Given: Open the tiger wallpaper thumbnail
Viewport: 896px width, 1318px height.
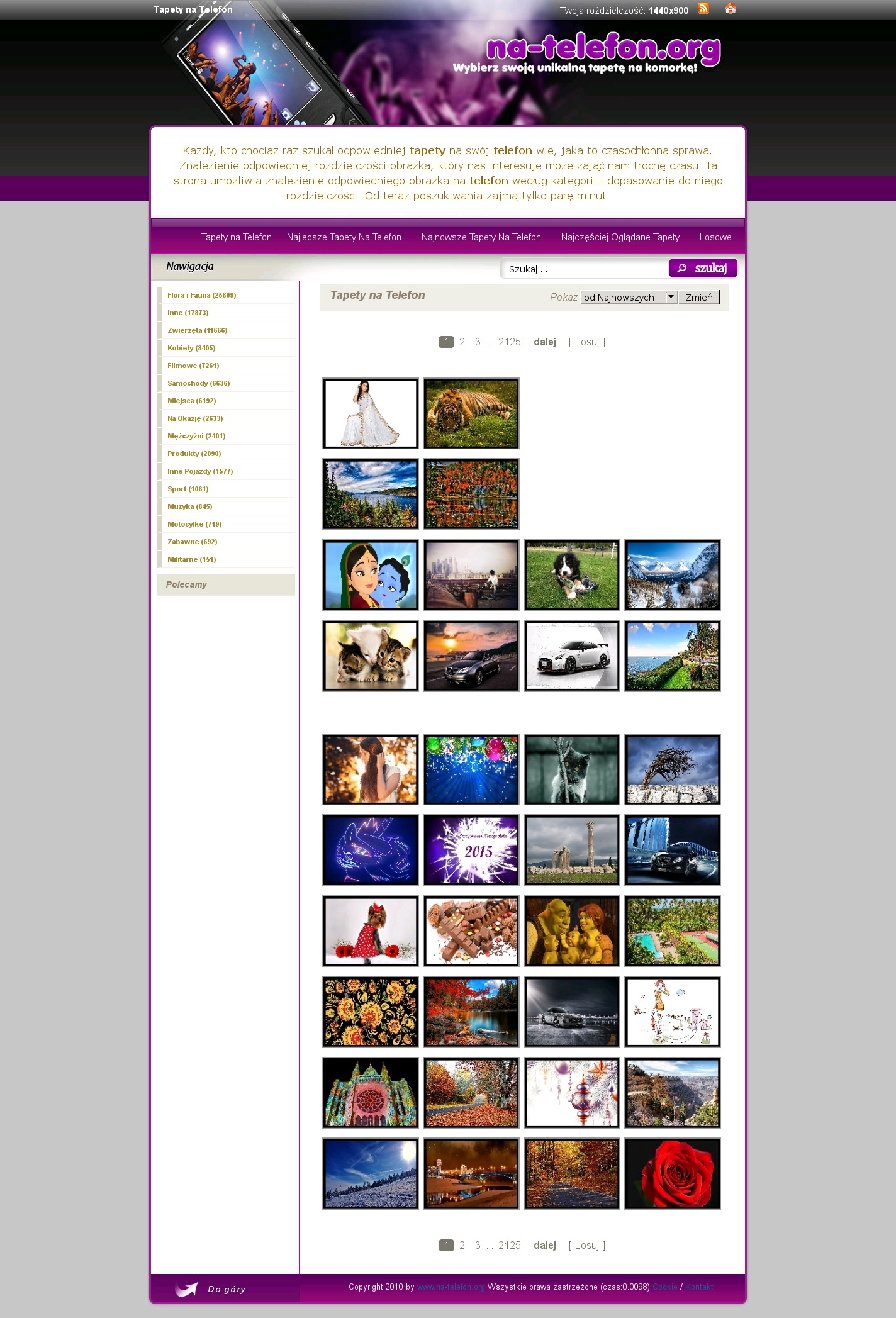Looking at the screenshot, I should coord(471,413).
